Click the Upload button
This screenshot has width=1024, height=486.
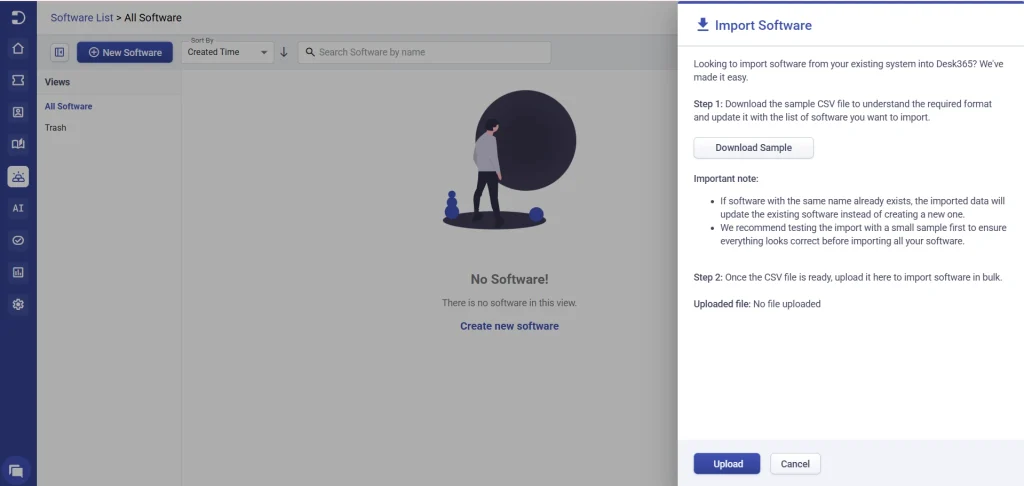point(727,464)
